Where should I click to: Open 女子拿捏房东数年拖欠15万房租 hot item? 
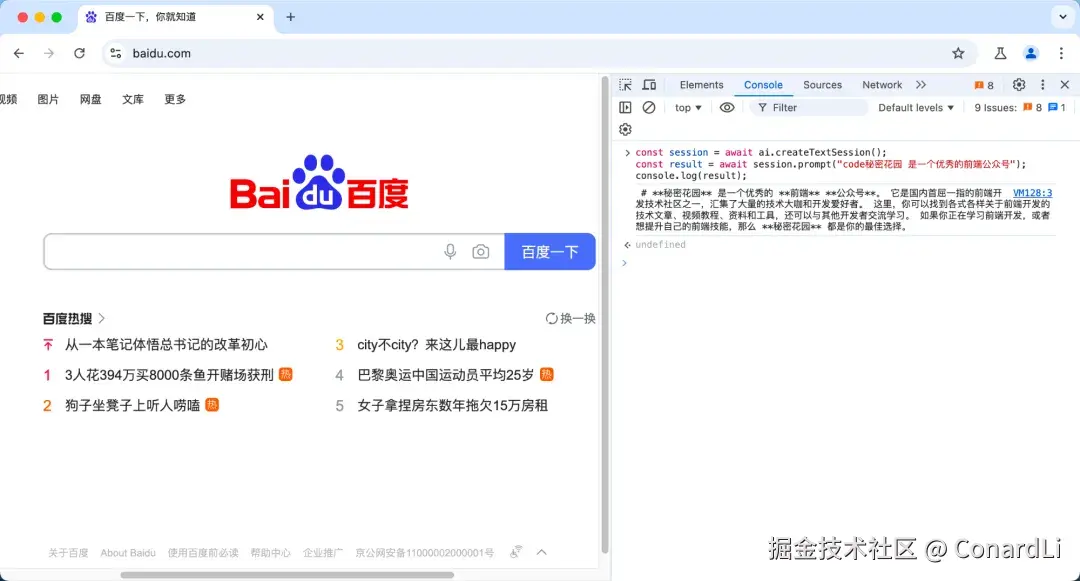453,405
